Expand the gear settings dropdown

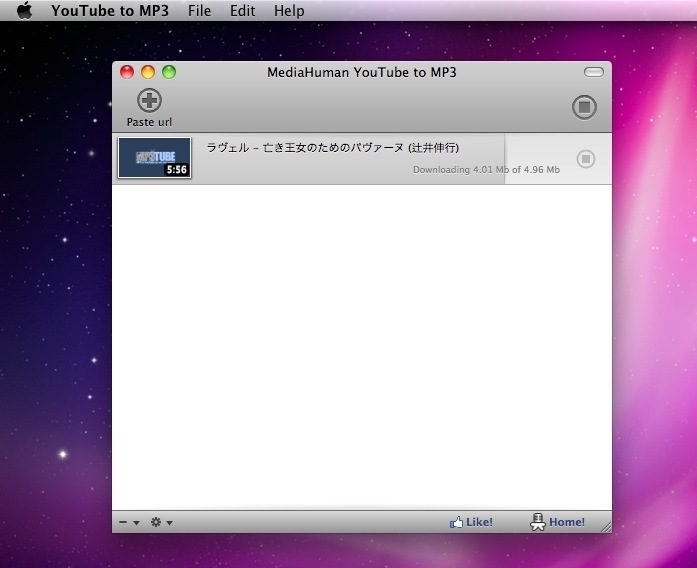click(x=161, y=522)
